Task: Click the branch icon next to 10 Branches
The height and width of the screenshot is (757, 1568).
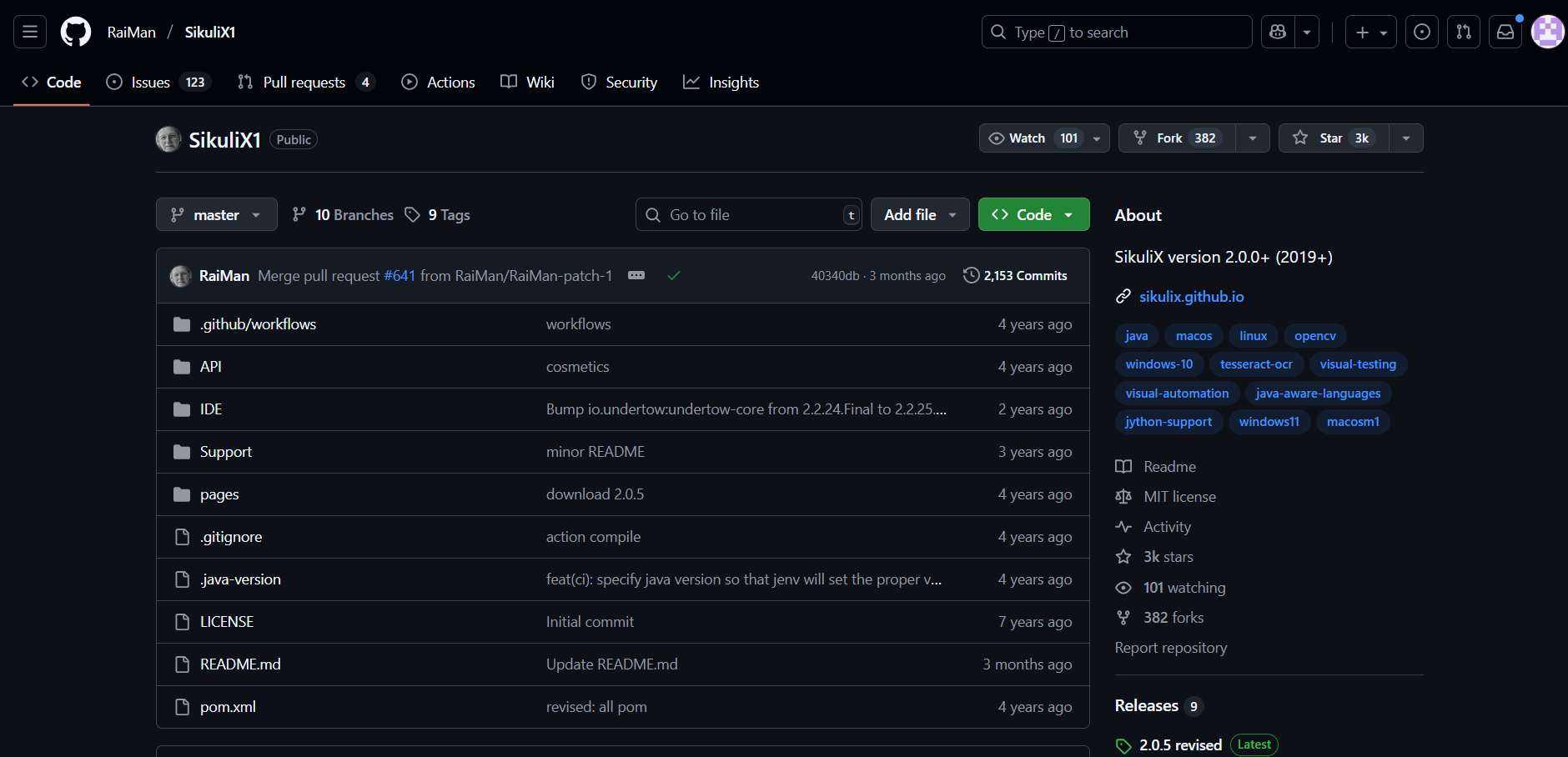Action: [299, 214]
